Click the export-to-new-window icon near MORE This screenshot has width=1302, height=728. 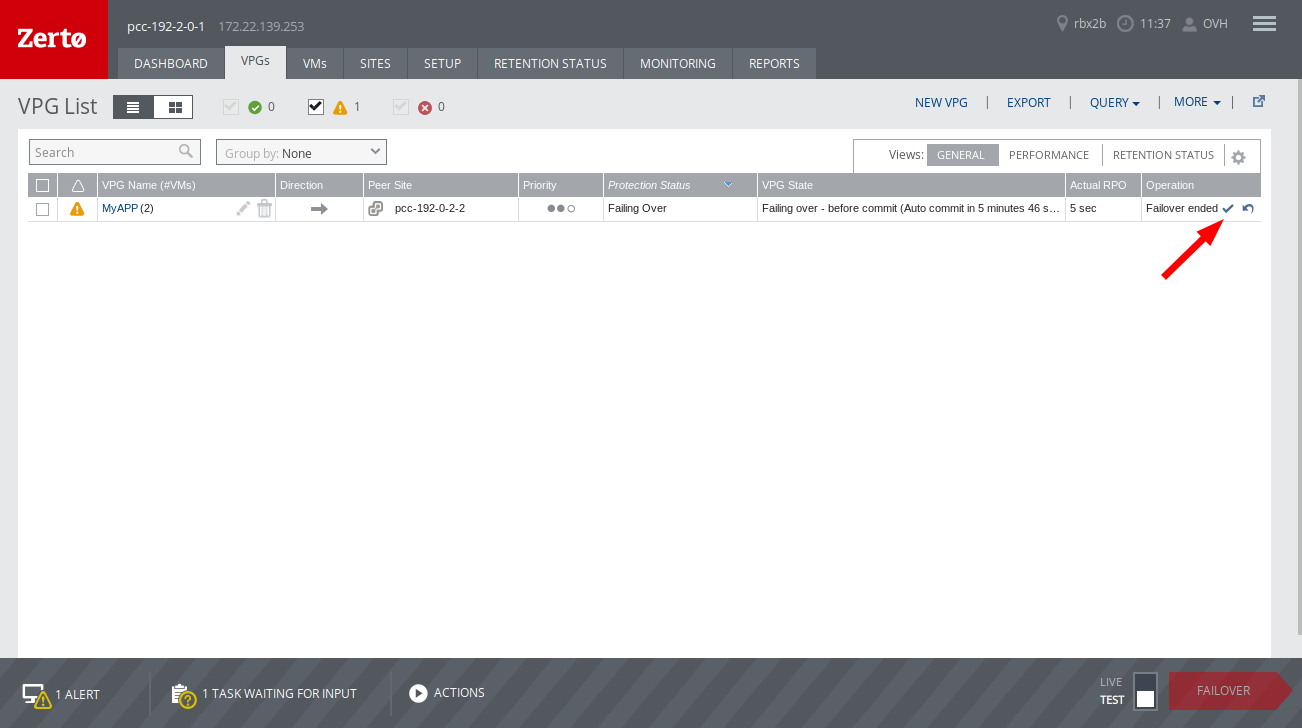1258,101
